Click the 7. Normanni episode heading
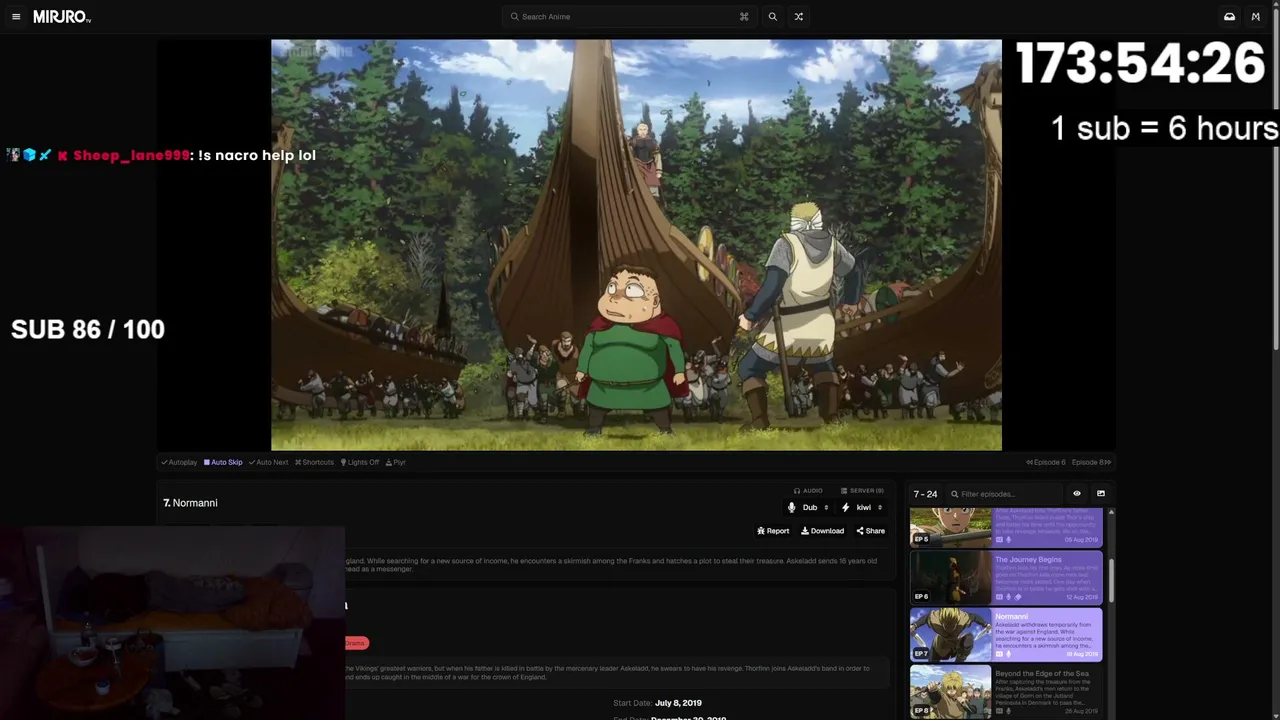 190,503
